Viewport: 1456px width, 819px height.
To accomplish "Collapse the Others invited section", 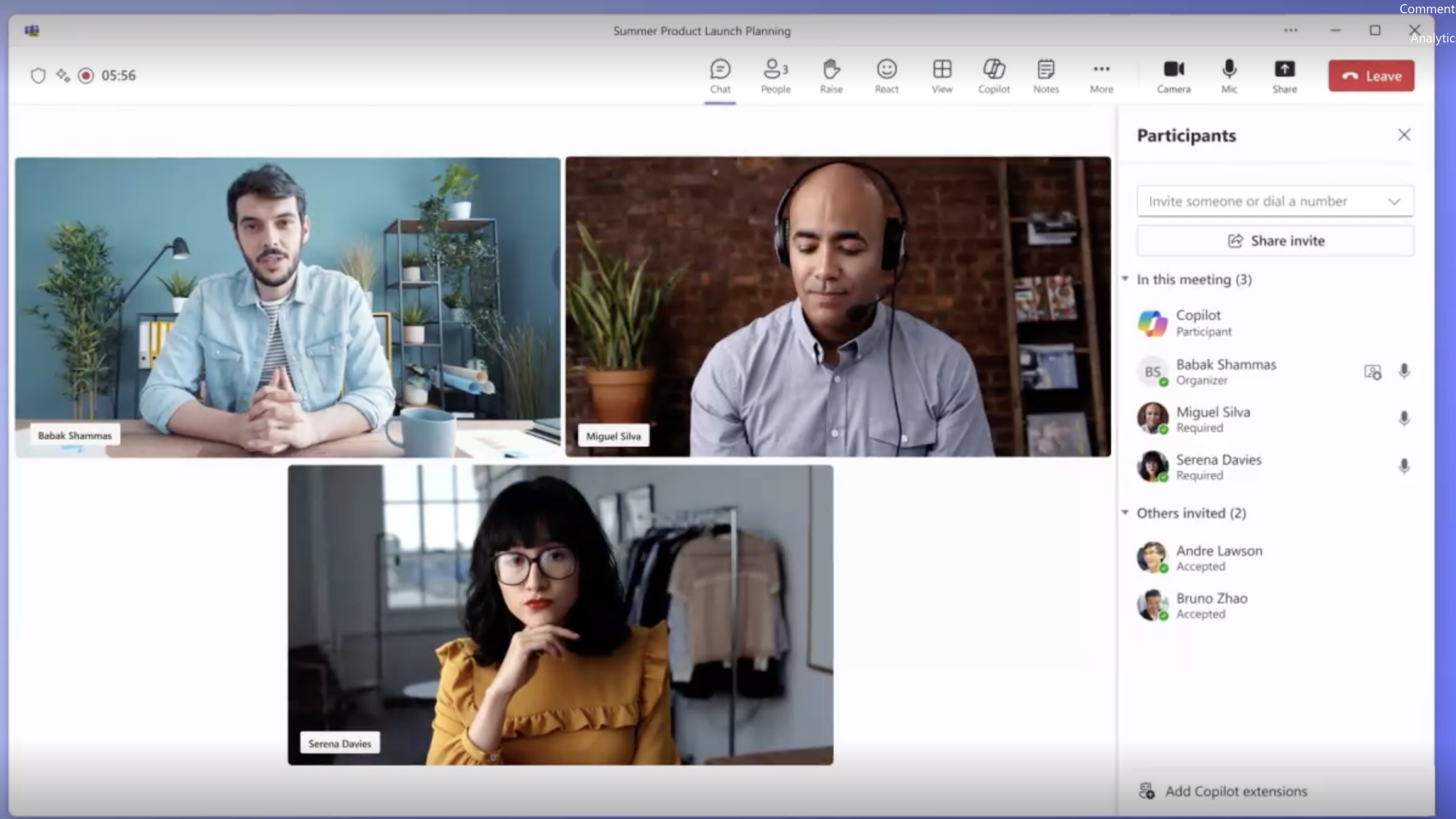I will coord(1125,513).
